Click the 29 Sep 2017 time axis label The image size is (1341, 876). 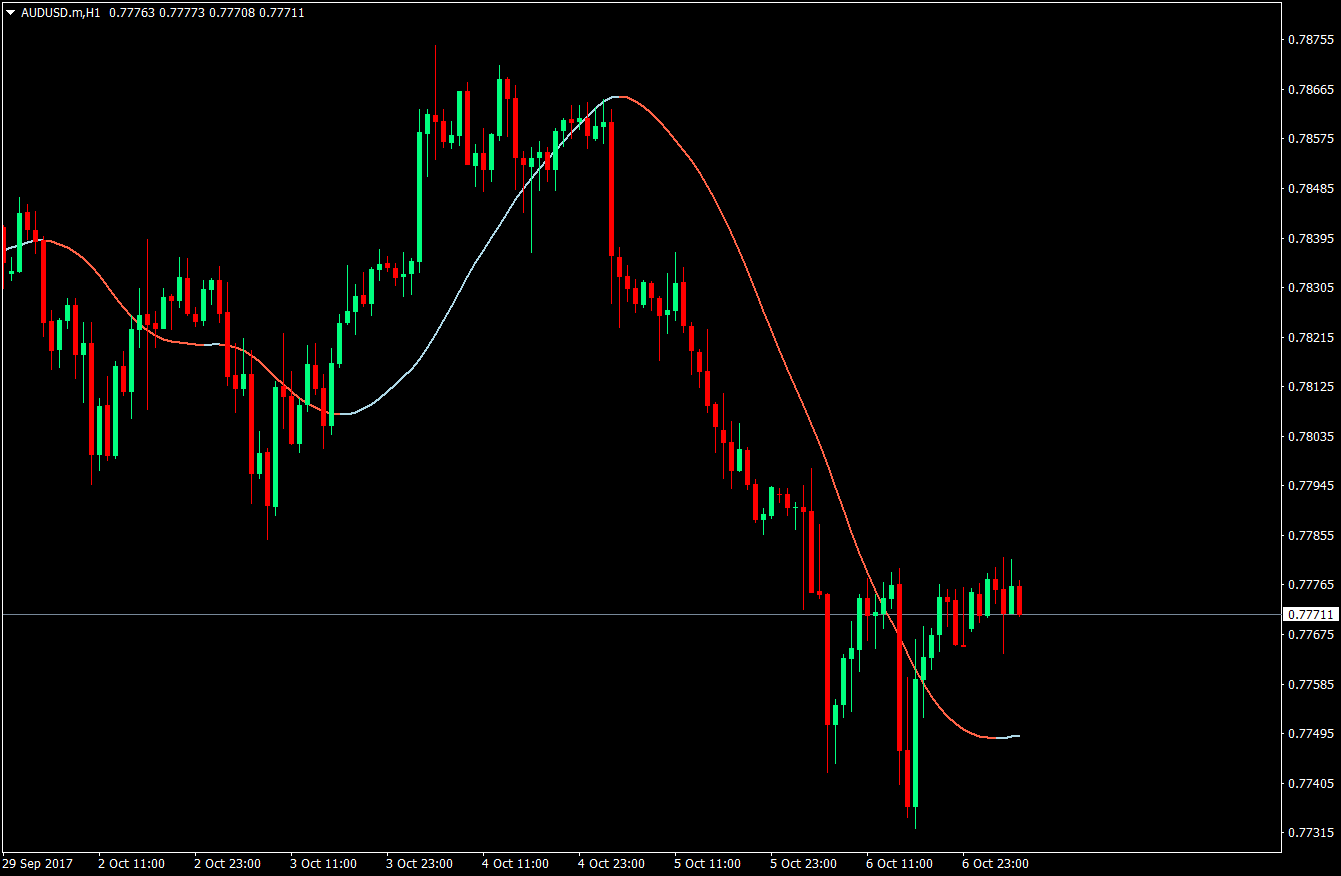39,863
